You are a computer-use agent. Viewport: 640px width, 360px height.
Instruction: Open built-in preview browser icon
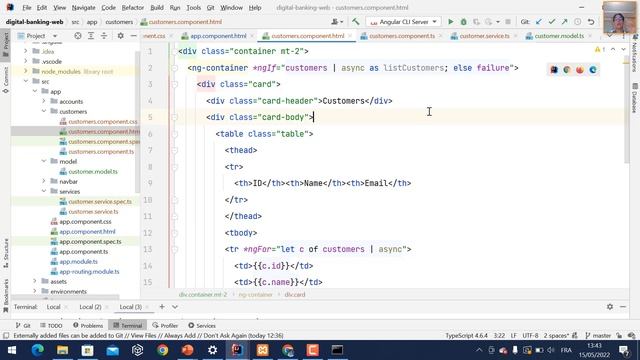(554, 70)
